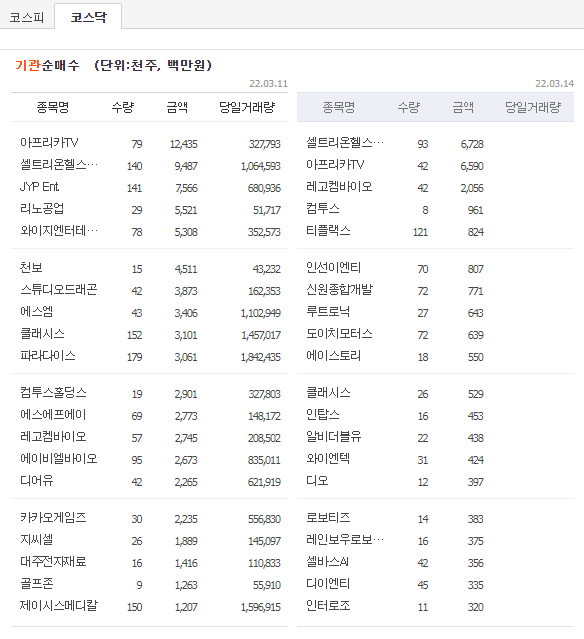Open the 디어유 stock link
This screenshot has height=639, width=584.
click(x=37, y=481)
